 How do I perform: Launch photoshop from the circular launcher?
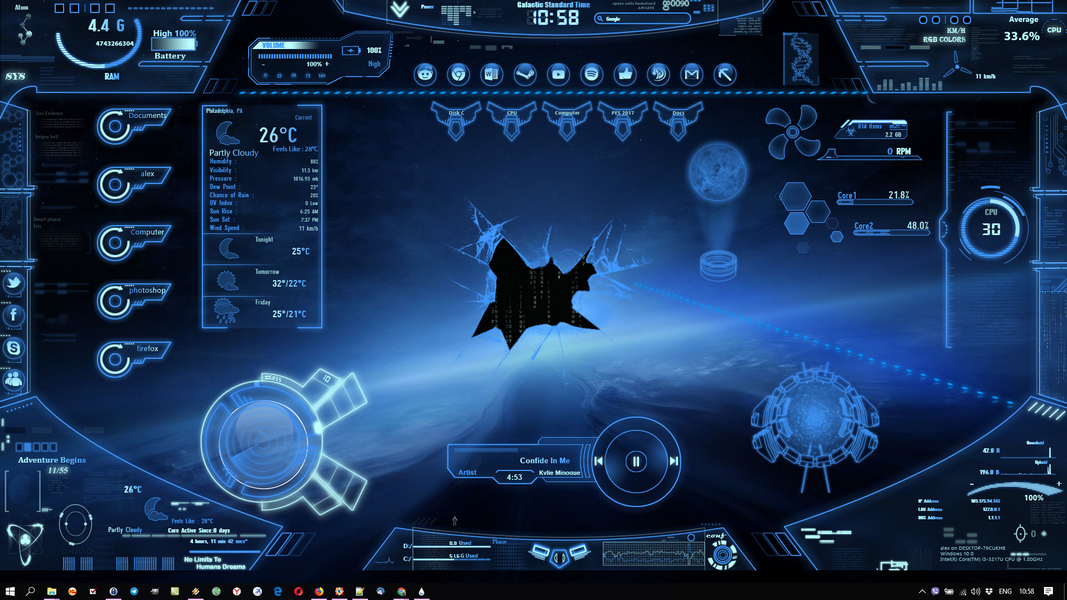point(133,300)
